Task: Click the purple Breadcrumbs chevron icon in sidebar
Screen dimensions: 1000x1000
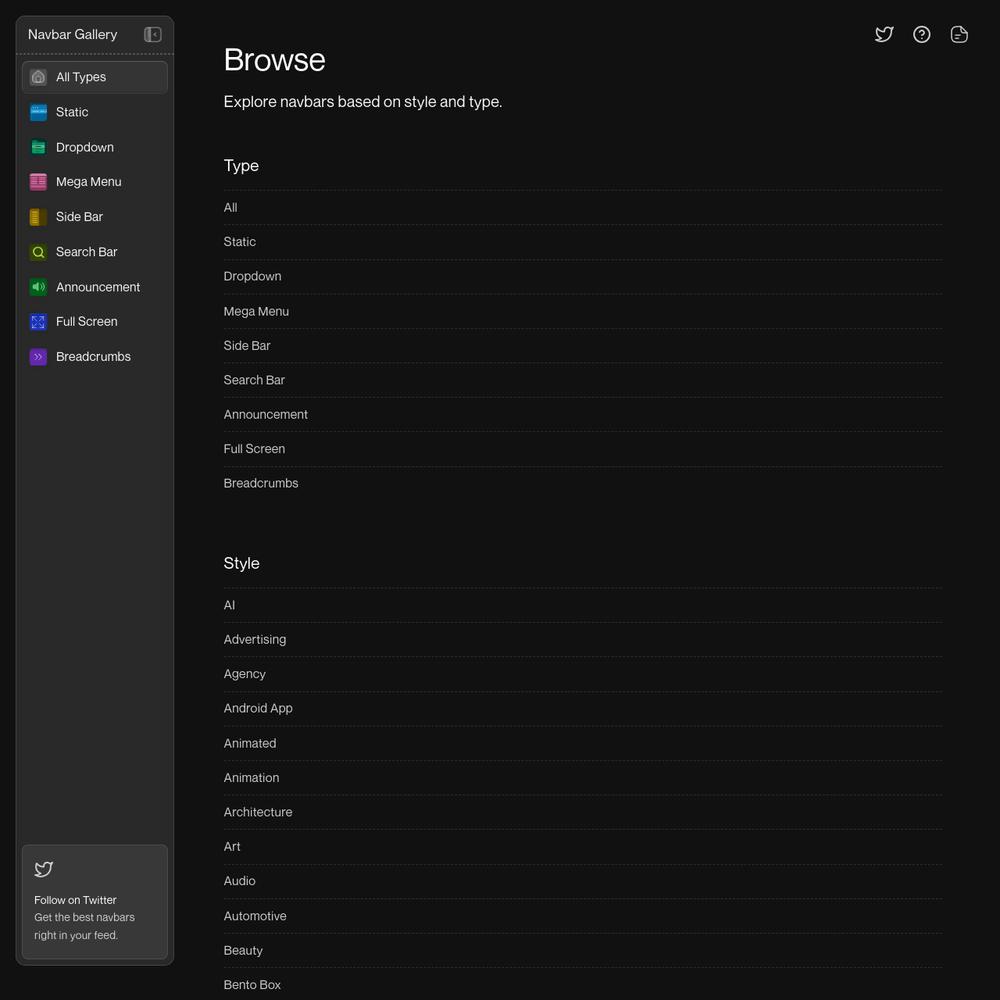Action: pos(38,357)
